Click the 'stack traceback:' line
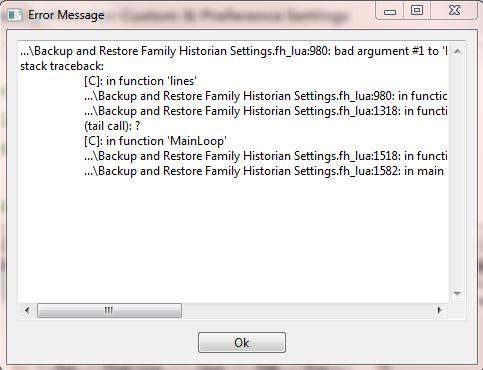 click(62, 66)
